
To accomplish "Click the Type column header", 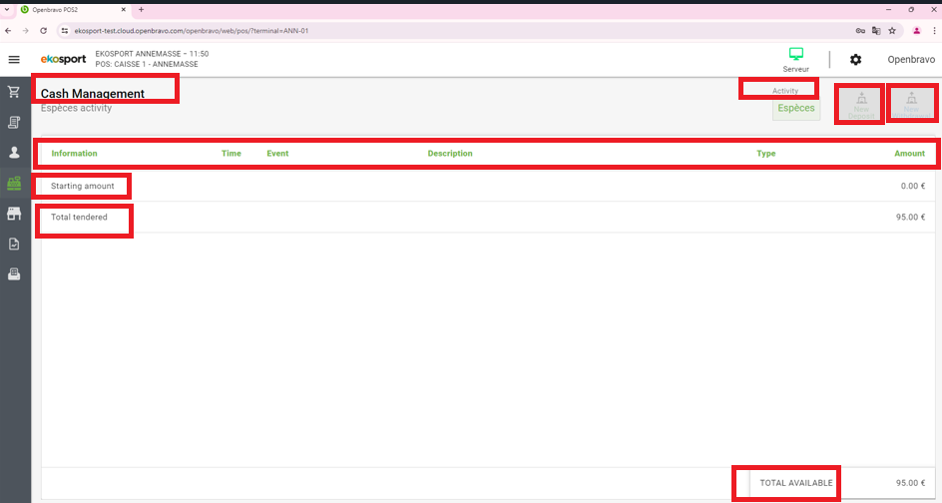I will (x=766, y=153).
